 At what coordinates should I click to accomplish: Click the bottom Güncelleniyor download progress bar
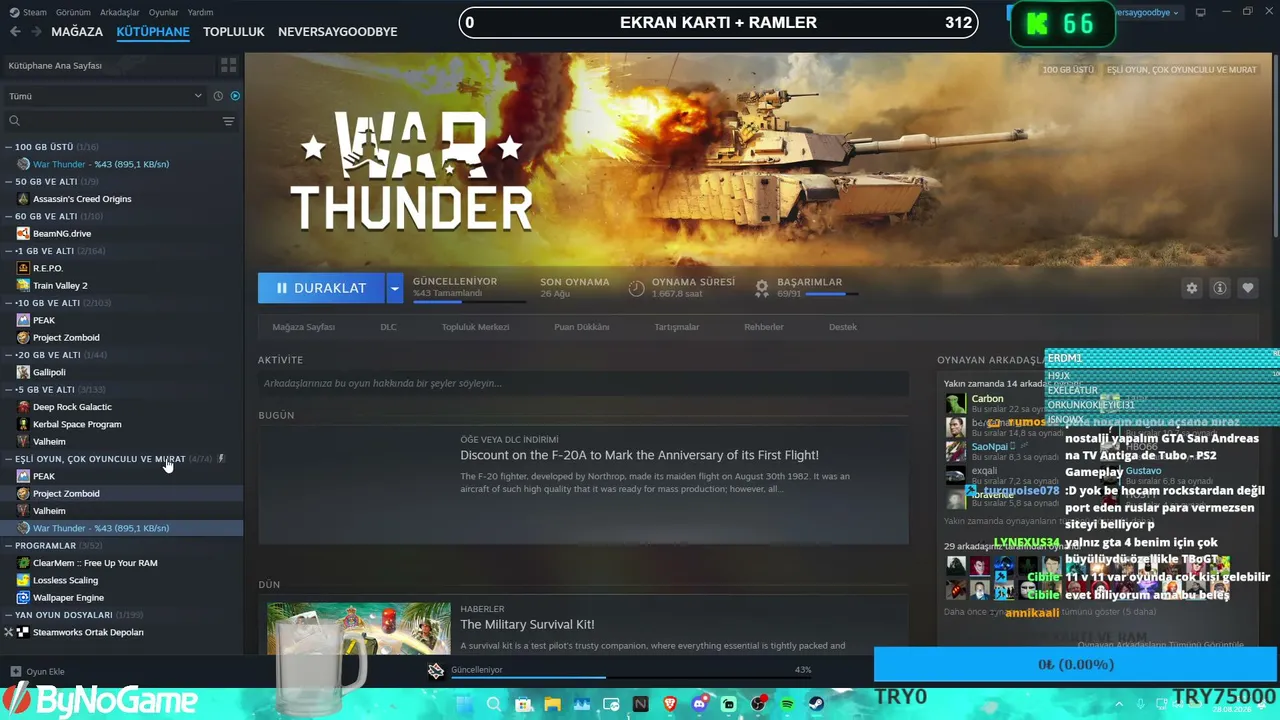631,677
